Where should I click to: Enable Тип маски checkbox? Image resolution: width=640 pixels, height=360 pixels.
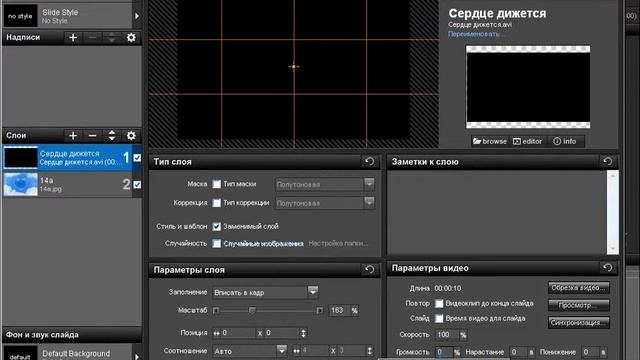point(217,184)
